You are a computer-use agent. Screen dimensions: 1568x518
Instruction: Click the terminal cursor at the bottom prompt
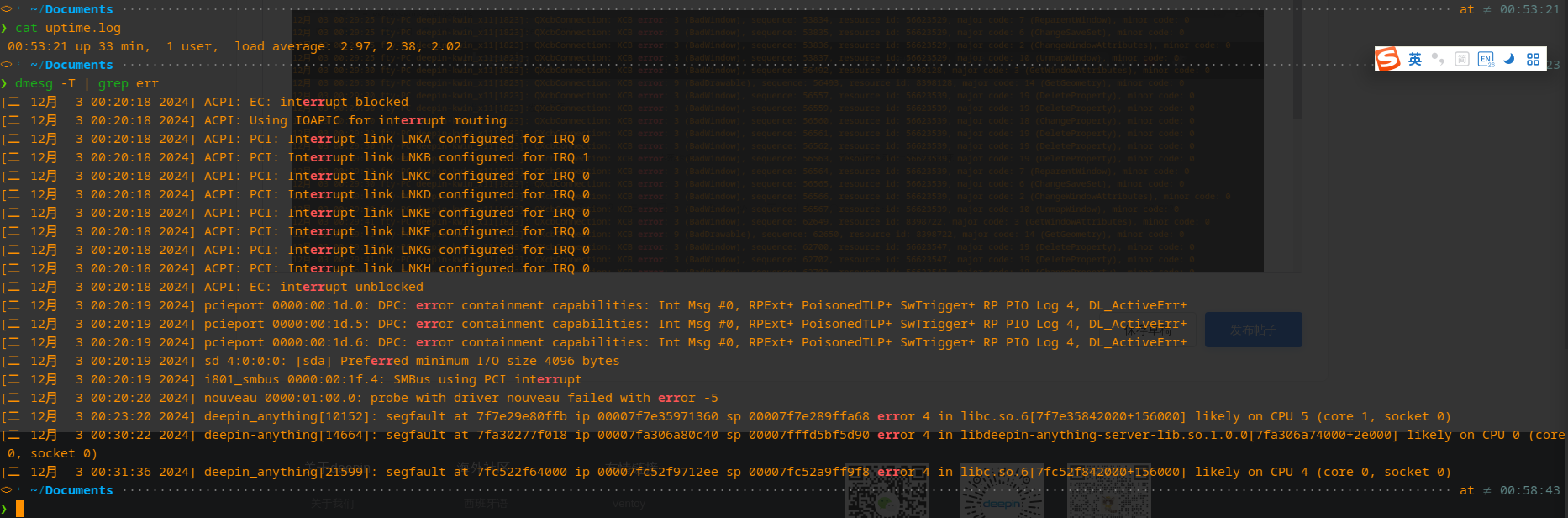pos(19,509)
